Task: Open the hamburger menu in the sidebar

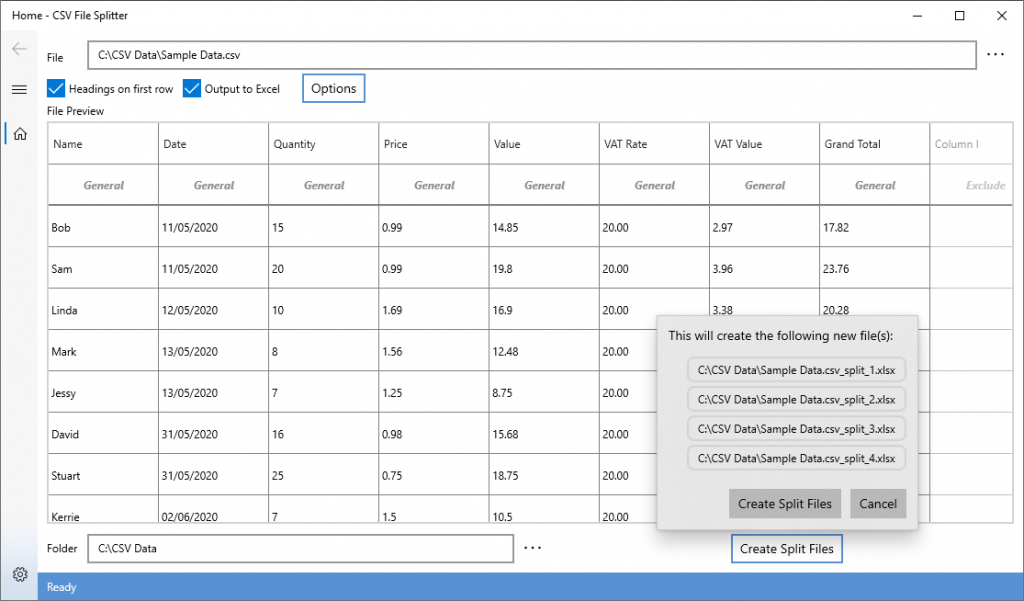Action: click(x=19, y=89)
